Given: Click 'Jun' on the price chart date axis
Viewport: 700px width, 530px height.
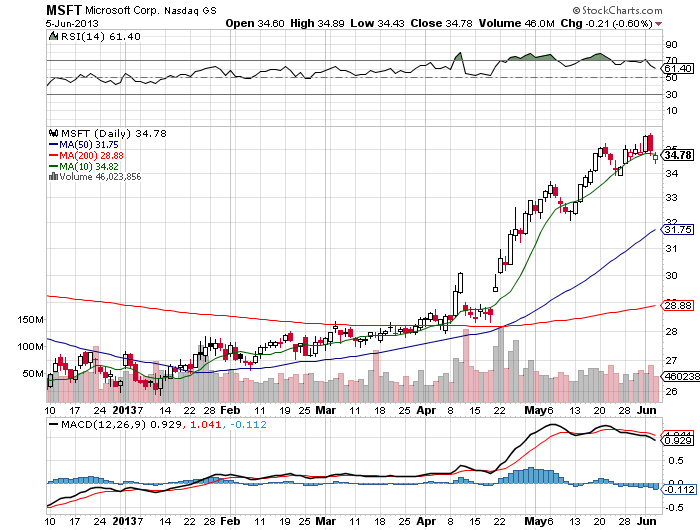Looking at the screenshot, I should click(x=647, y=410).
